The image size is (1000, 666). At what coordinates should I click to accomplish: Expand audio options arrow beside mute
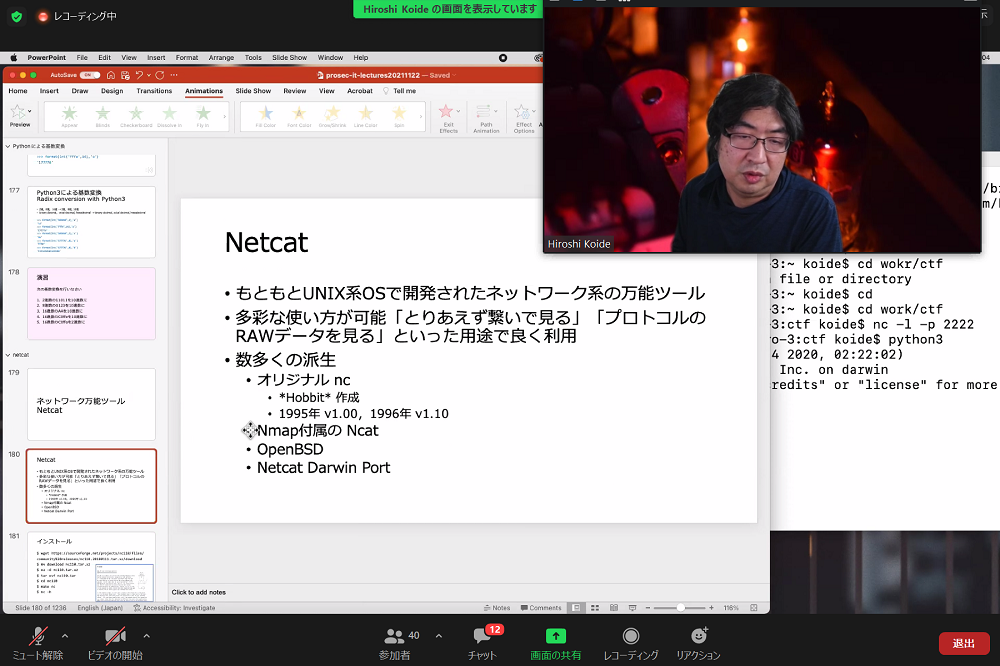coord(65,636)
